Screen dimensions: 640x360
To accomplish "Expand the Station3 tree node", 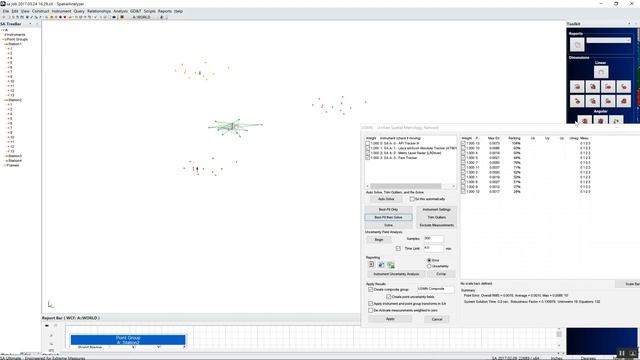I will point(6,156).
